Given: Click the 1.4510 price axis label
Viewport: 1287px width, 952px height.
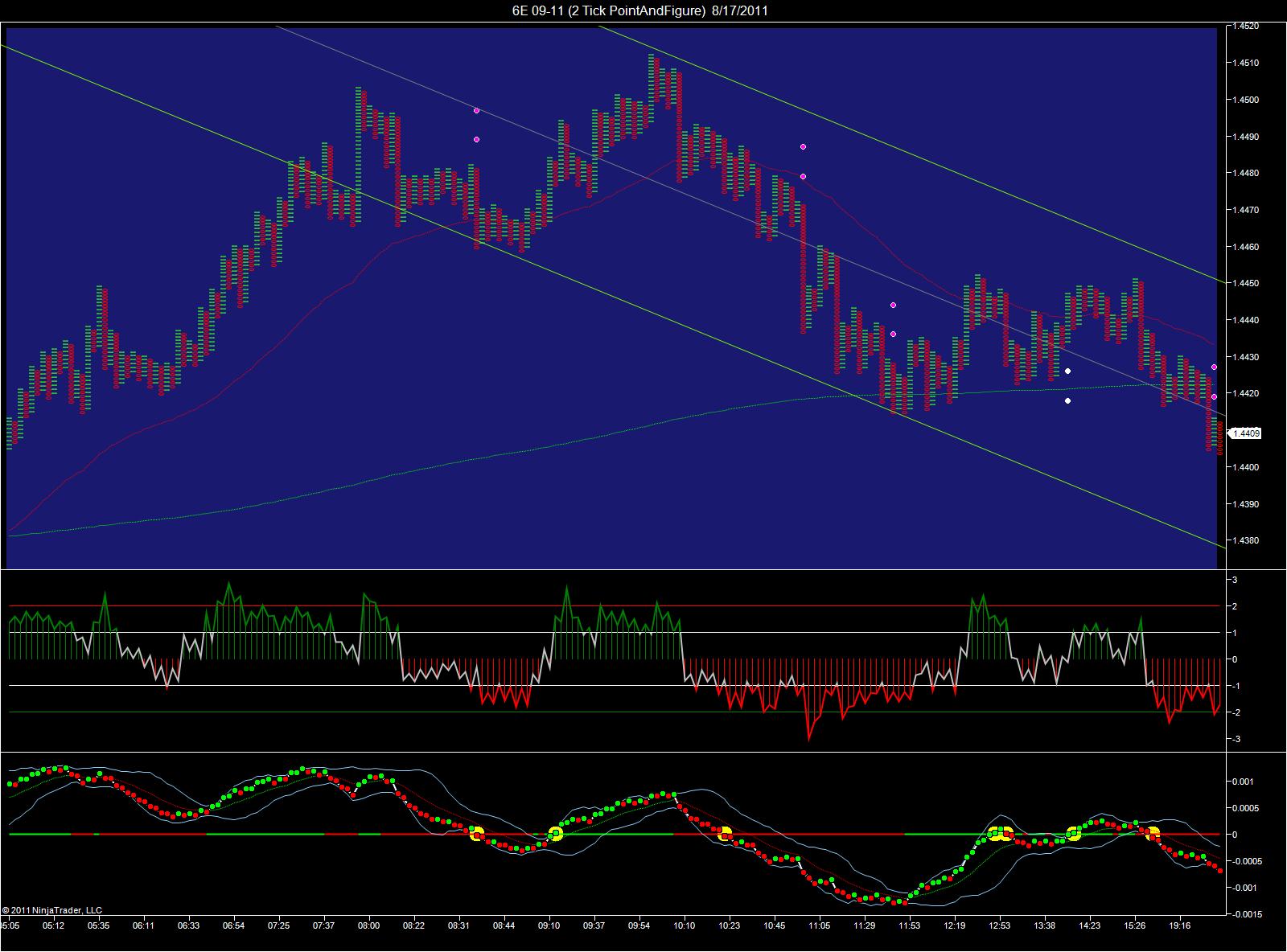Looking at the screenshot, I should pyautogui.click(x=1245, y=63).
